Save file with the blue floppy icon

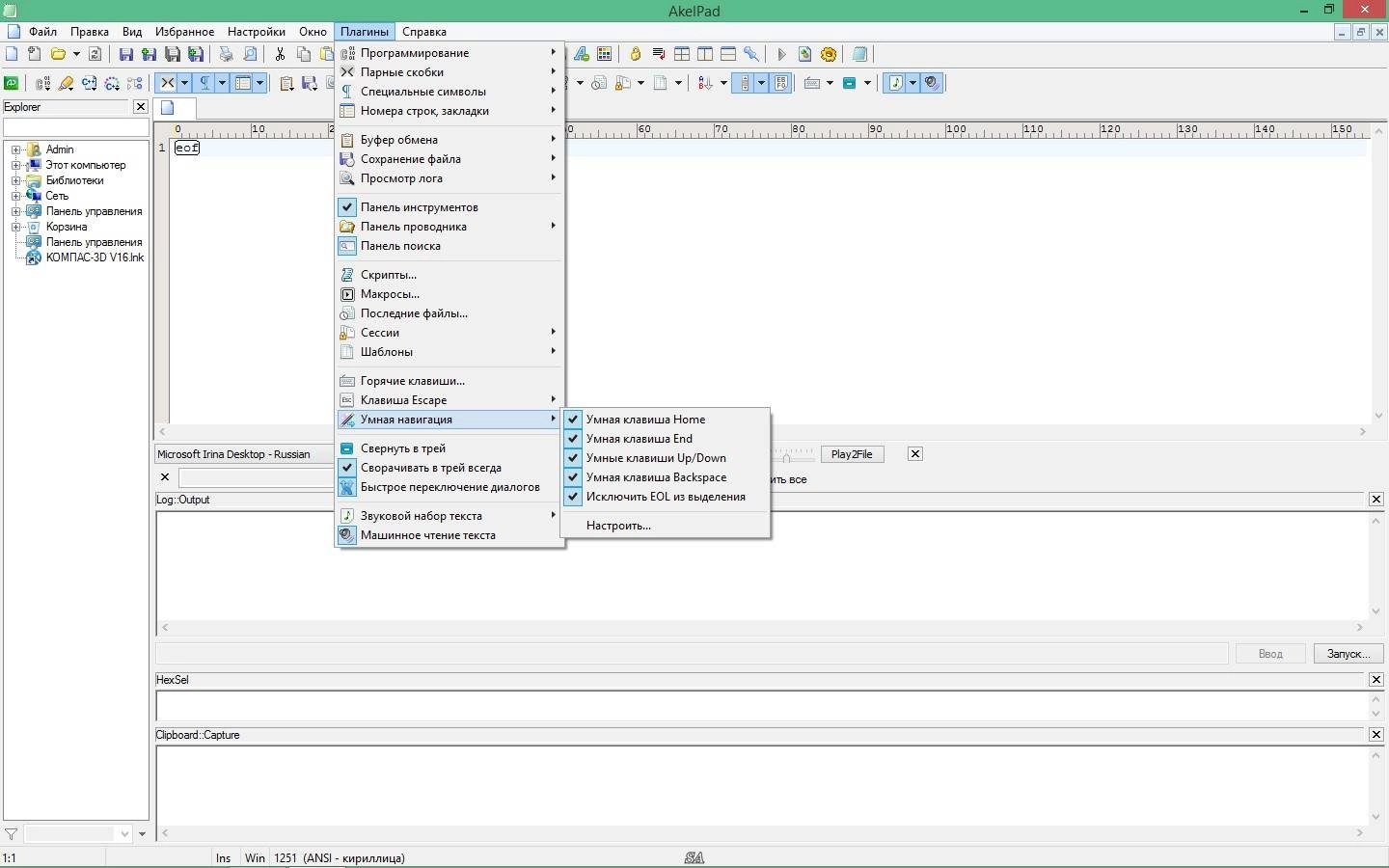pyautogui.click(x=126, y=54)
